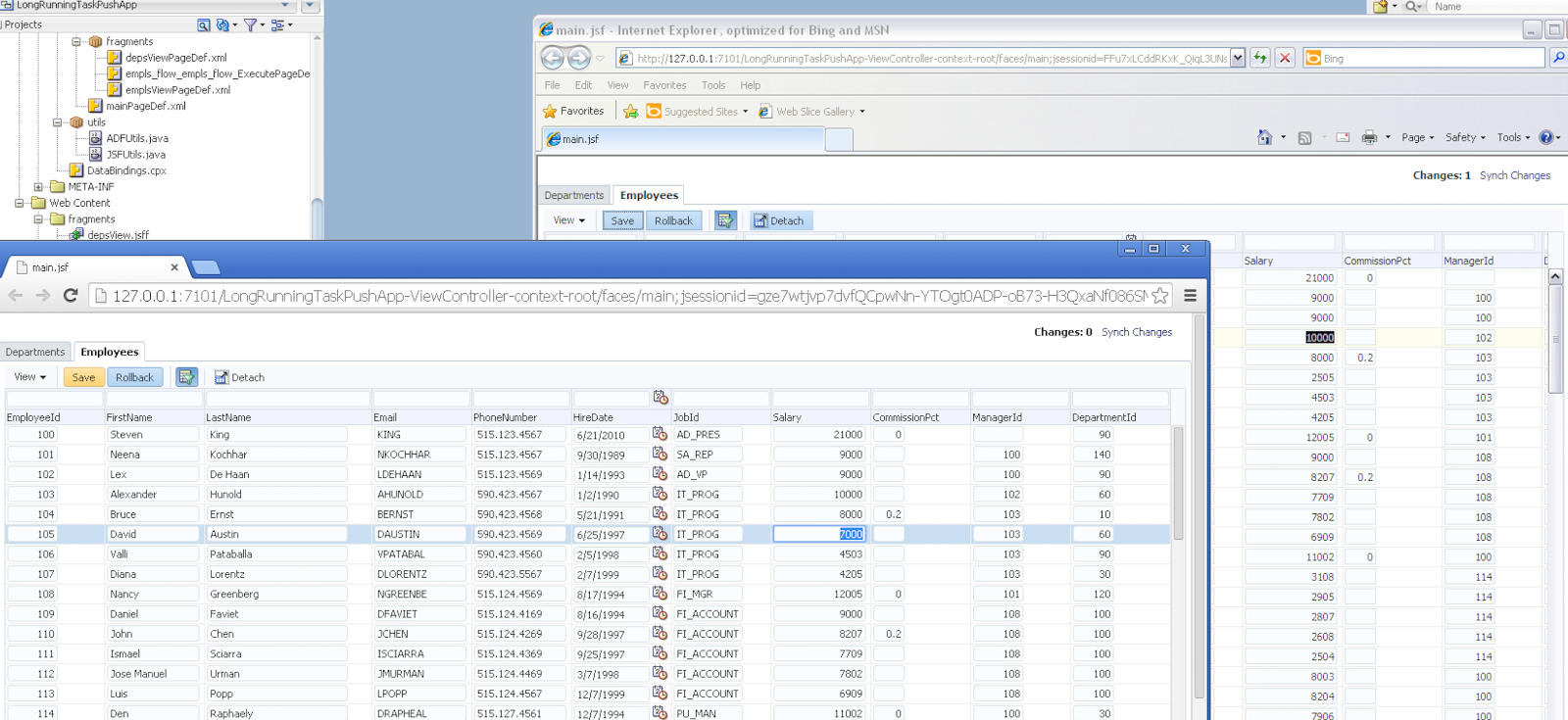Open the View dropdown in the IE window
1568x720 pixels.
tap(569, 220)
